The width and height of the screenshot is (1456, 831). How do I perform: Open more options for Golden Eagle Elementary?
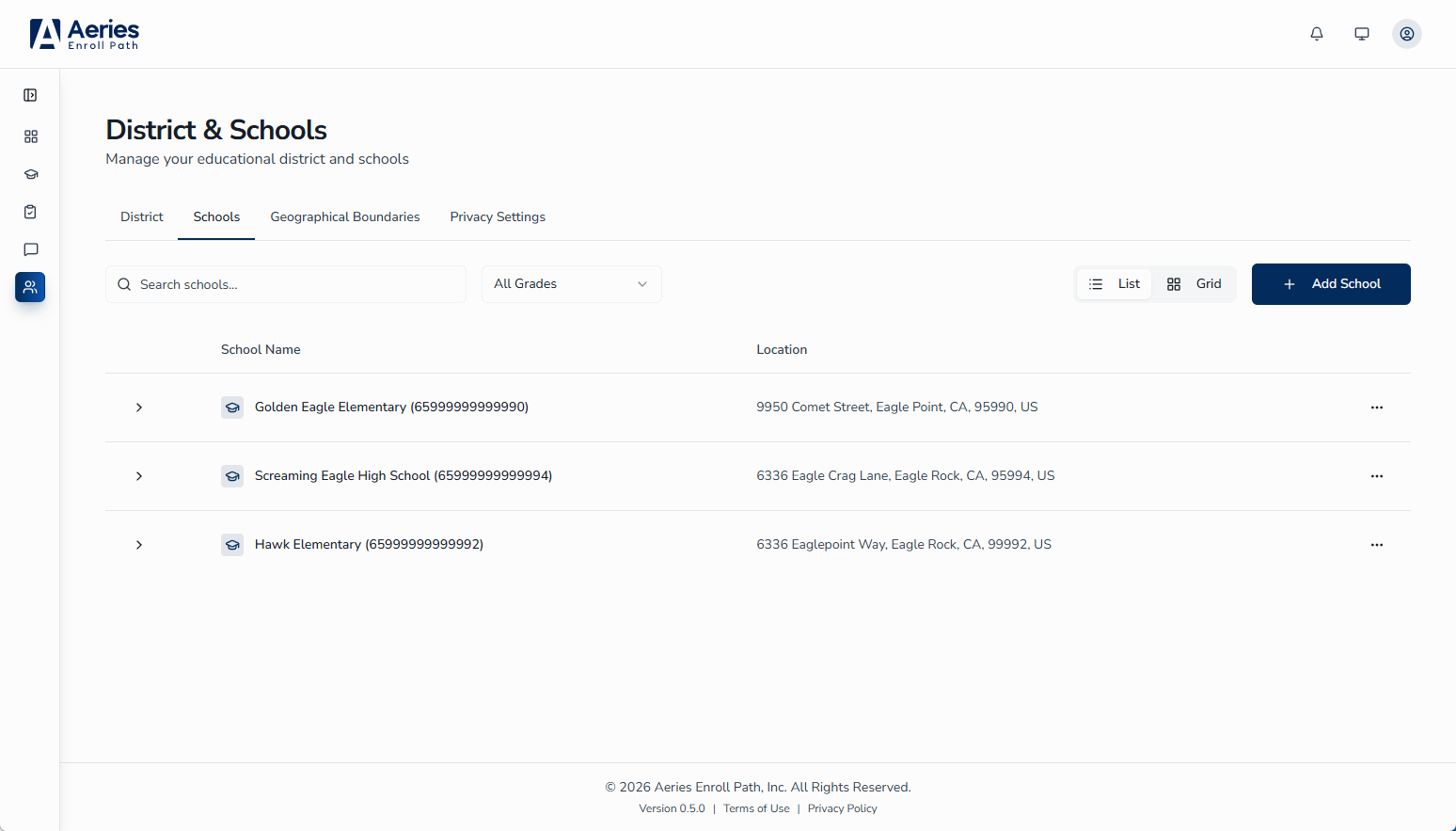coord(1377,408)
